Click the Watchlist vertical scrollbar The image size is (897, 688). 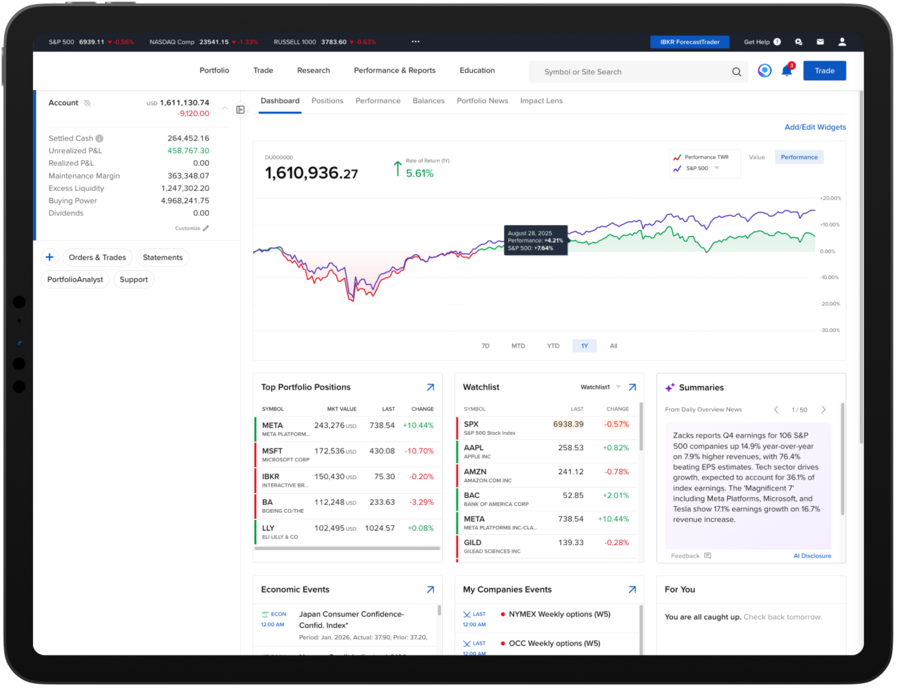tap(641, 427)
